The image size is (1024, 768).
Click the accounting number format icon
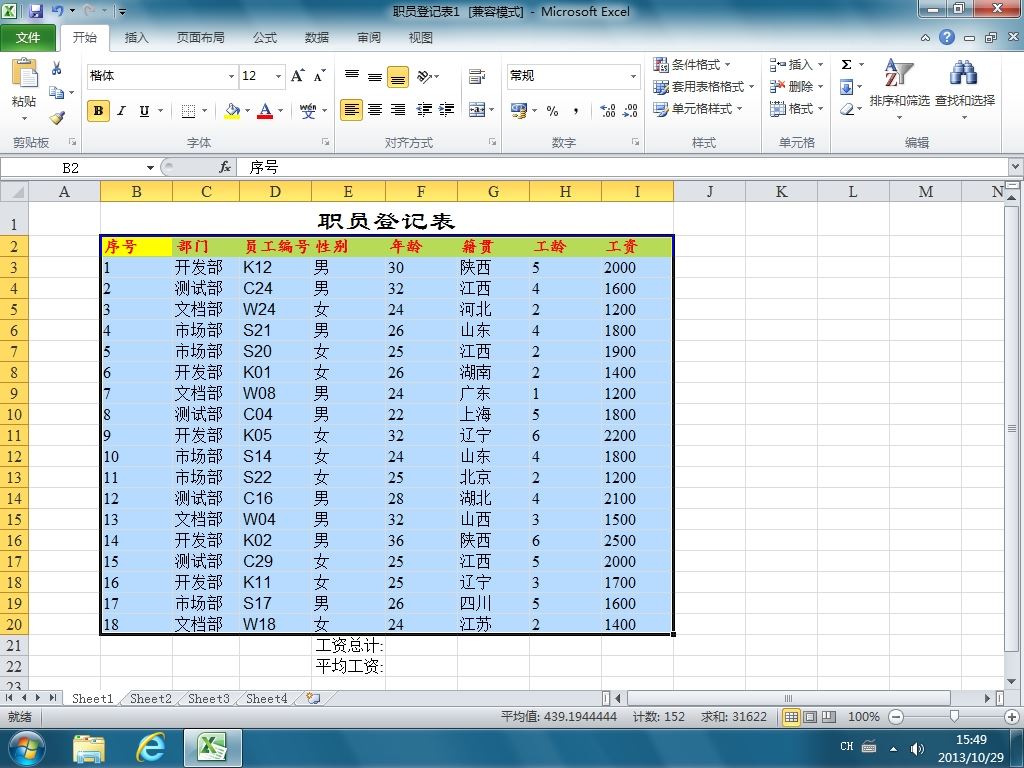(519, 111)
